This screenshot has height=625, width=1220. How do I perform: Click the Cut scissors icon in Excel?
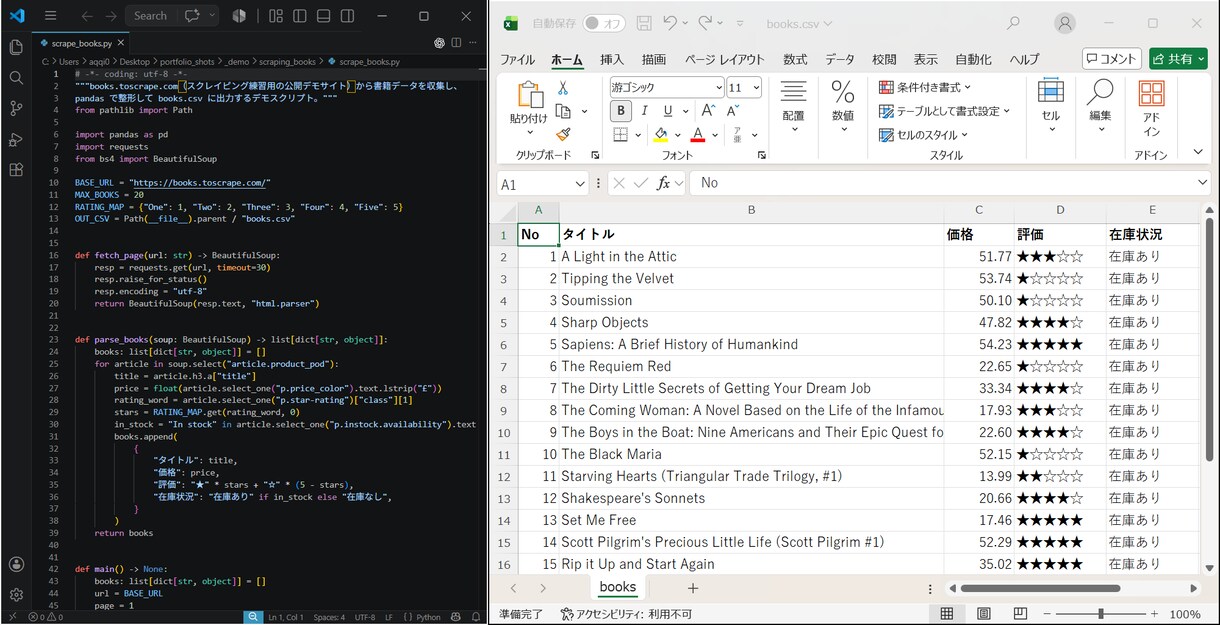[x=563, y=88]
